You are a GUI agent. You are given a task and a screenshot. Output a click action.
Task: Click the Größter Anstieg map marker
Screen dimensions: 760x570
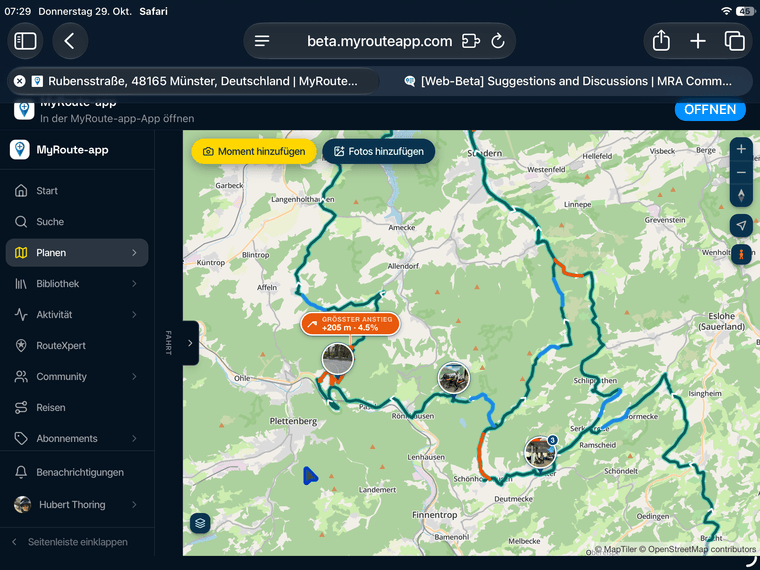[350, 324]
